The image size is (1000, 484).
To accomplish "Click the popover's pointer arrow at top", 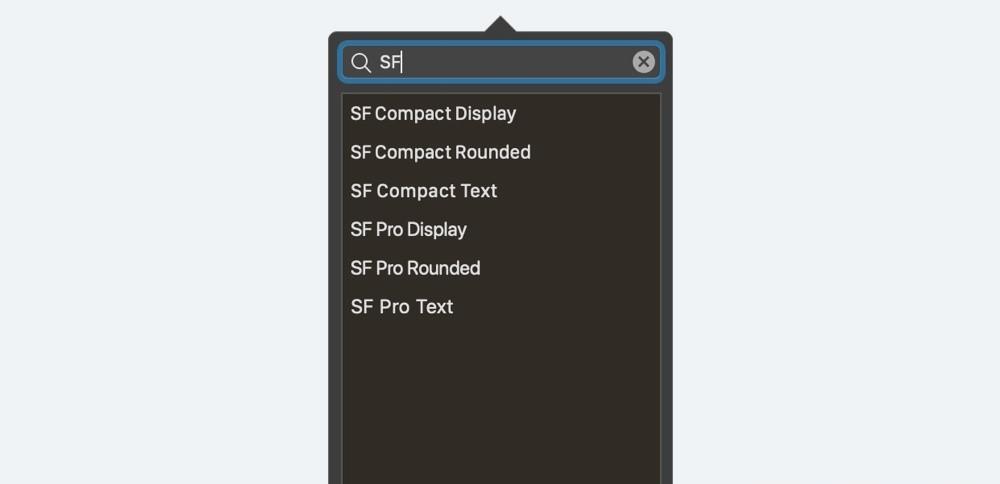I will pos(501,24).
